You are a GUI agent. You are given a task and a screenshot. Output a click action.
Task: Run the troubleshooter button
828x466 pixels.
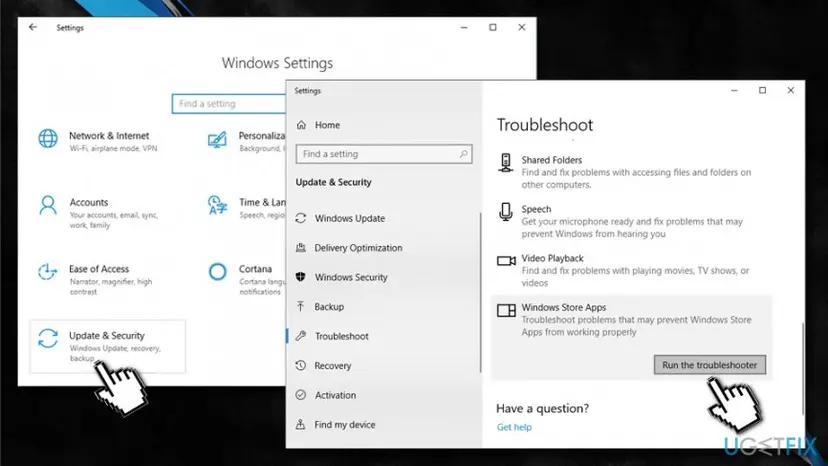click(710, 365)
